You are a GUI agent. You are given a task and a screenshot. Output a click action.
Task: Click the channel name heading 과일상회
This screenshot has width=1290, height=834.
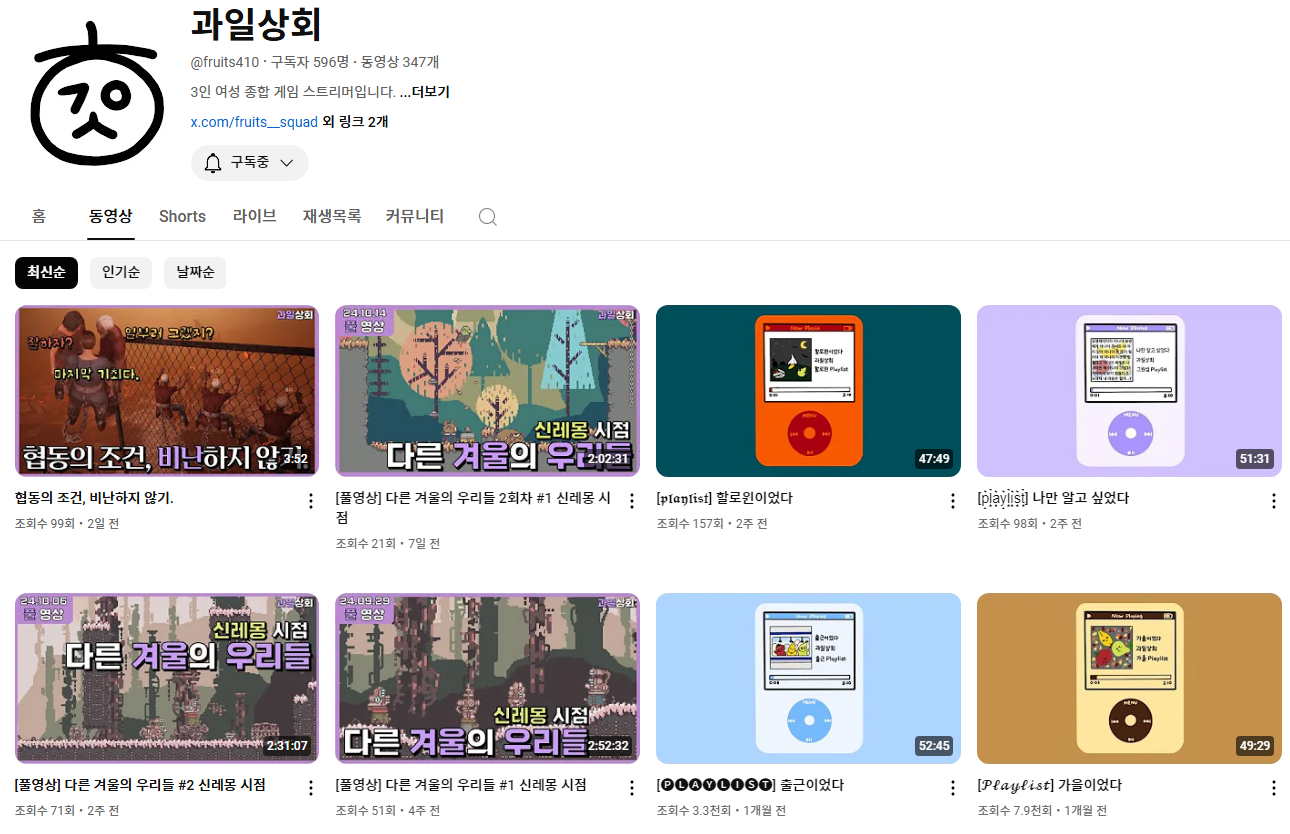tap(256, 25)
